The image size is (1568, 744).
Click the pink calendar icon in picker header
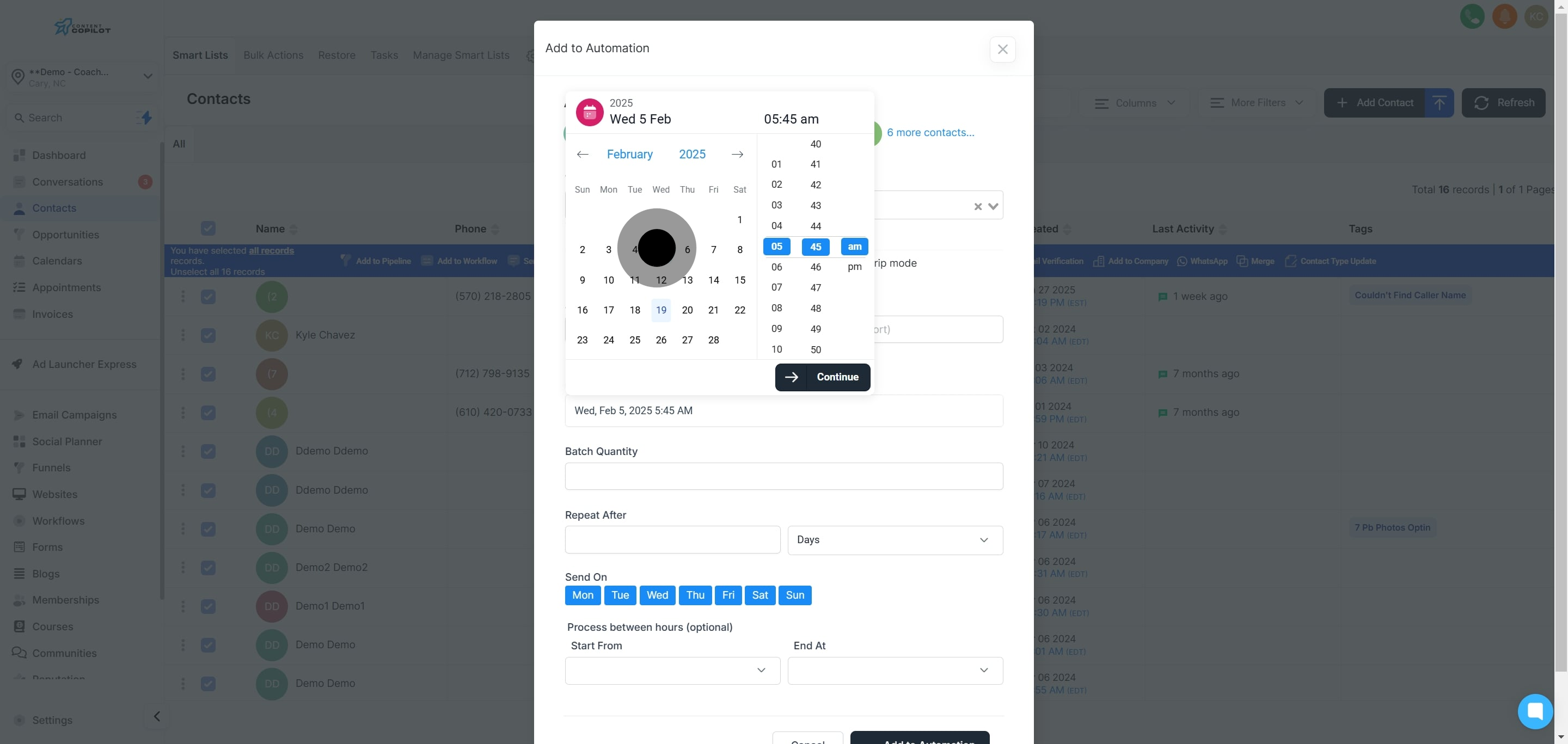pos(589,113)
